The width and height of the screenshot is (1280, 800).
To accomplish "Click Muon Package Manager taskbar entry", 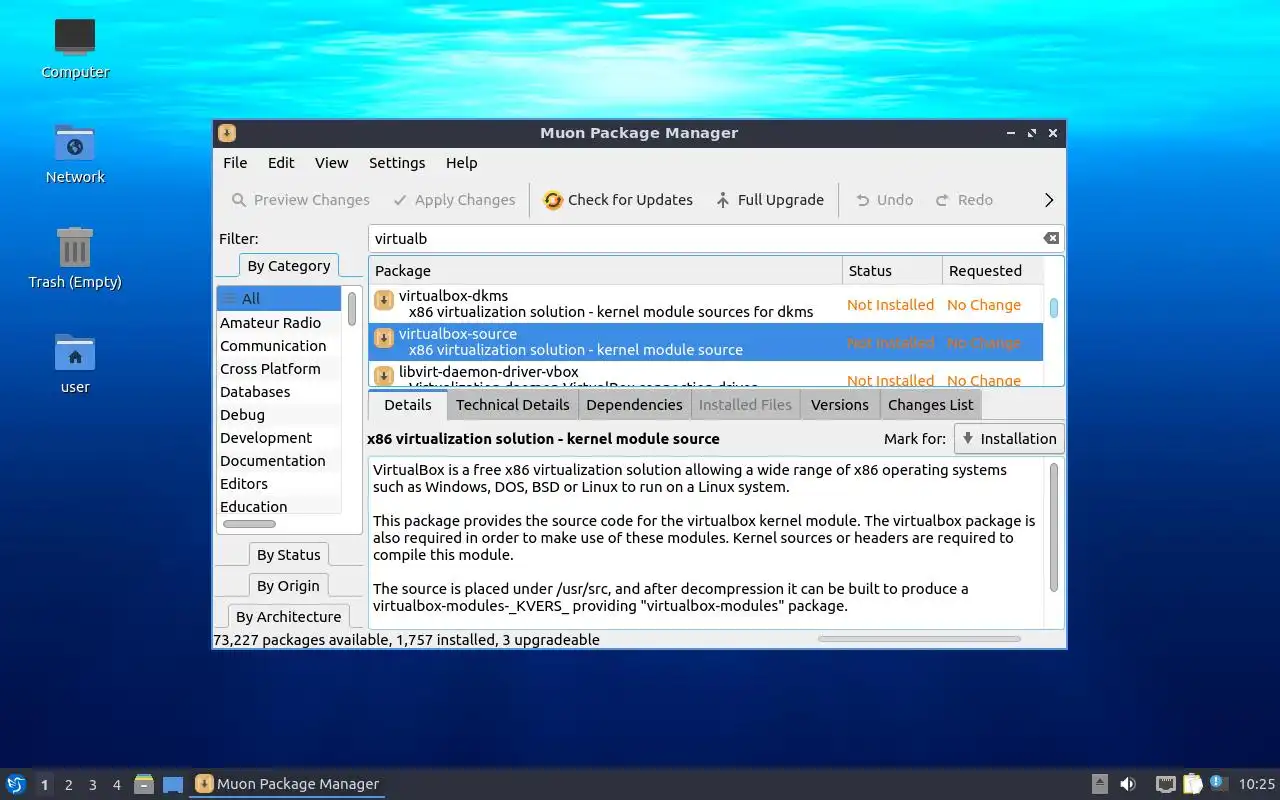I will (288, 784).
